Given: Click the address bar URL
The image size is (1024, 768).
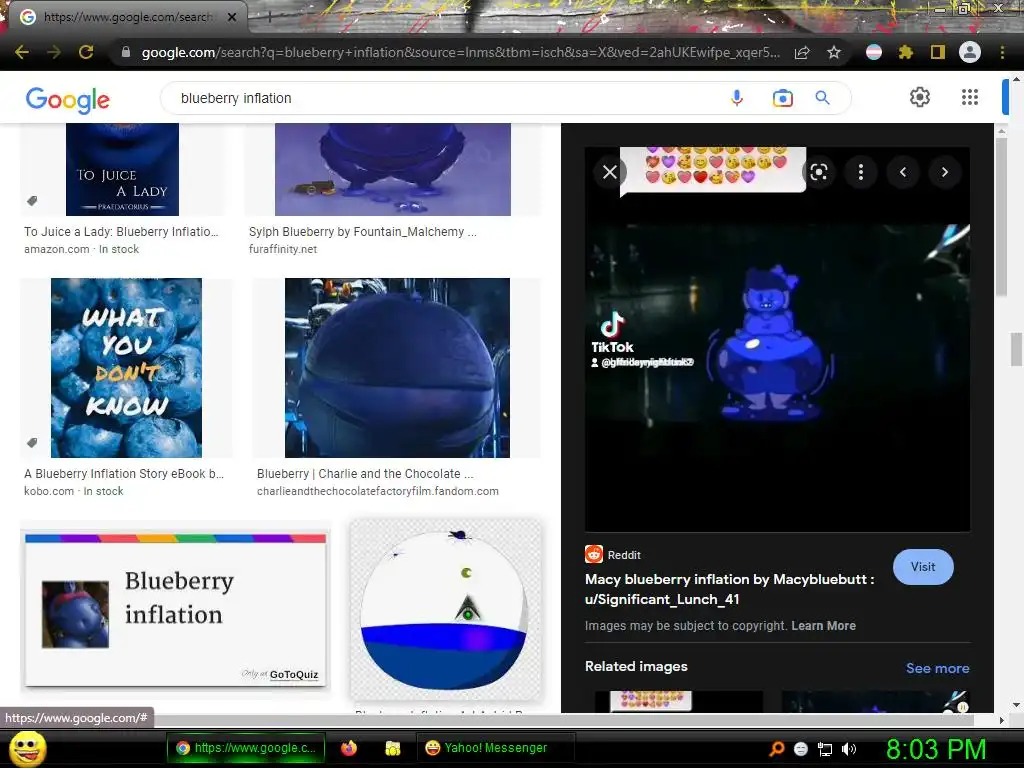Looking at the screenshot, I should tap(460, 52).
